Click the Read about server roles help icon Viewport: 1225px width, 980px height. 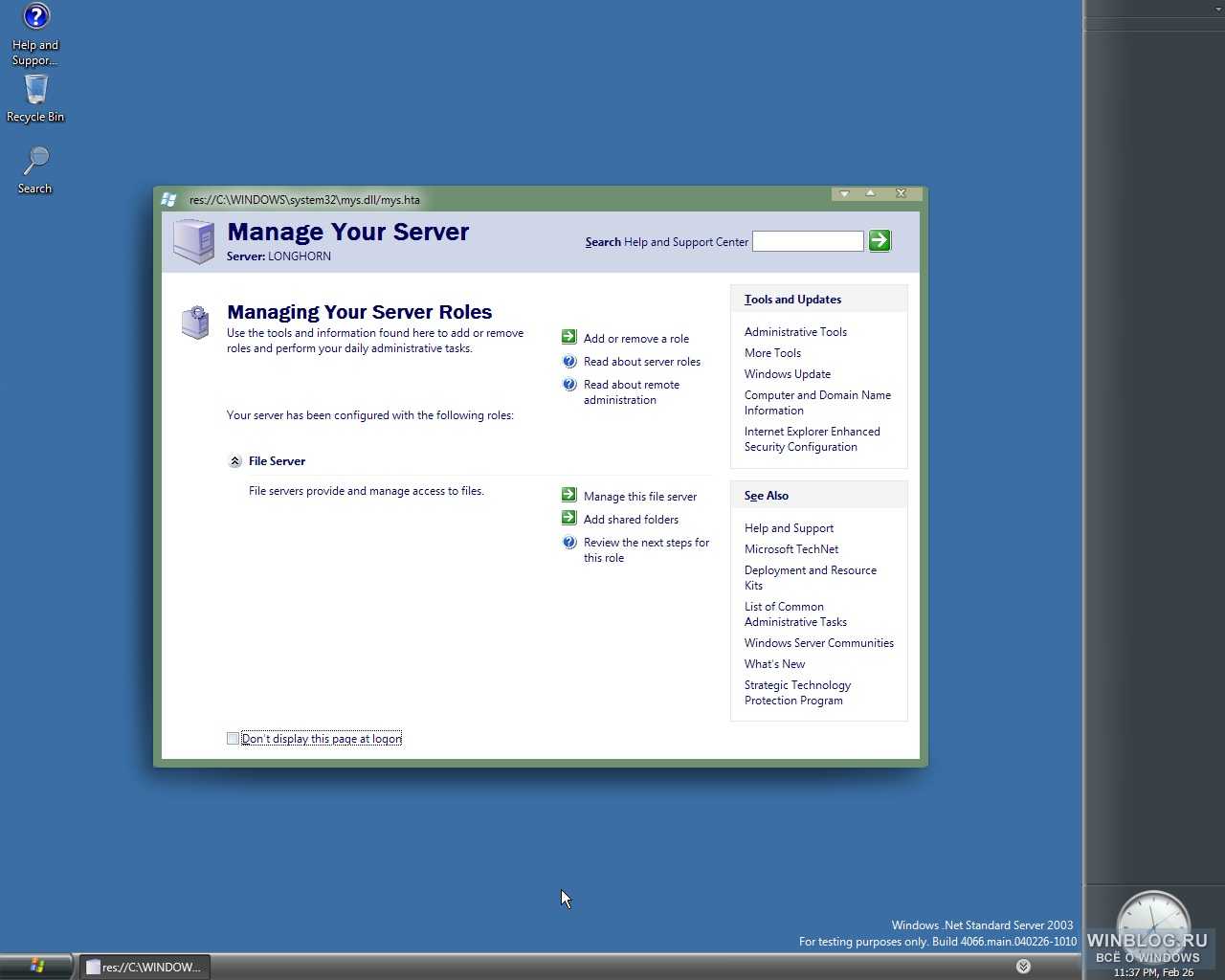click(568, 361)
